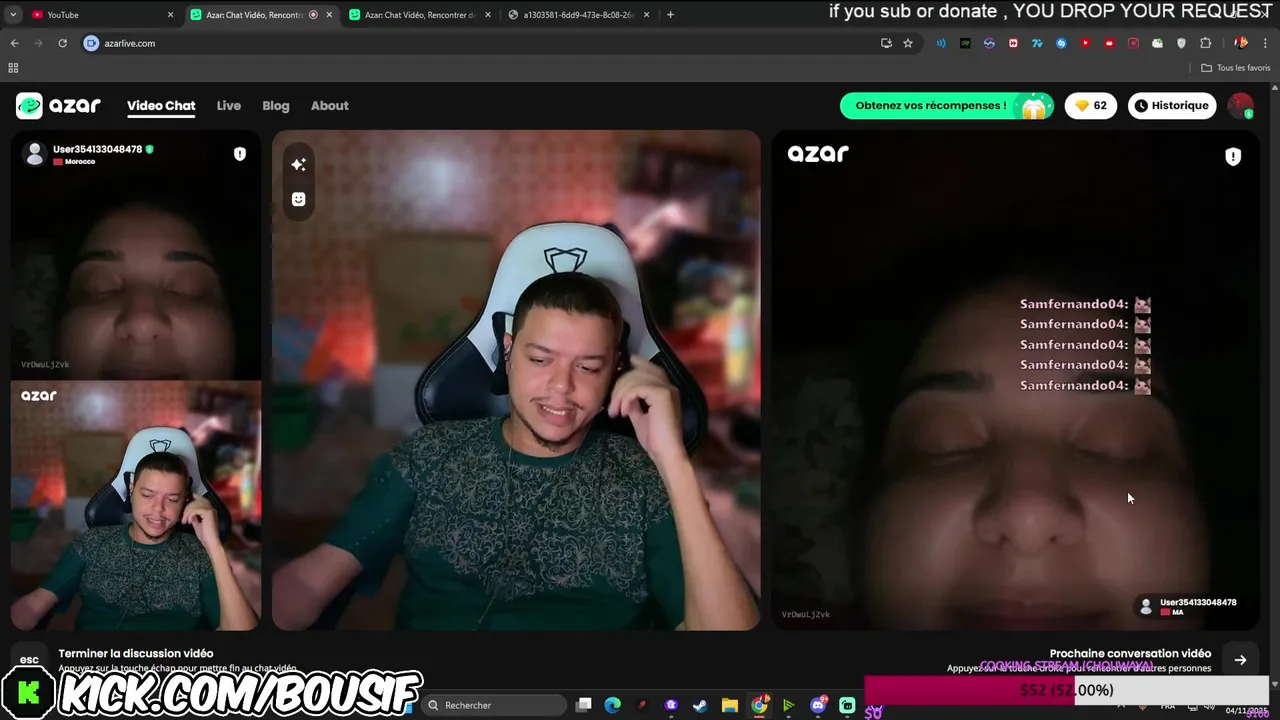Click the Azar logo in the header
This screenshot has height=720, width=1280.
click(58, 105)
